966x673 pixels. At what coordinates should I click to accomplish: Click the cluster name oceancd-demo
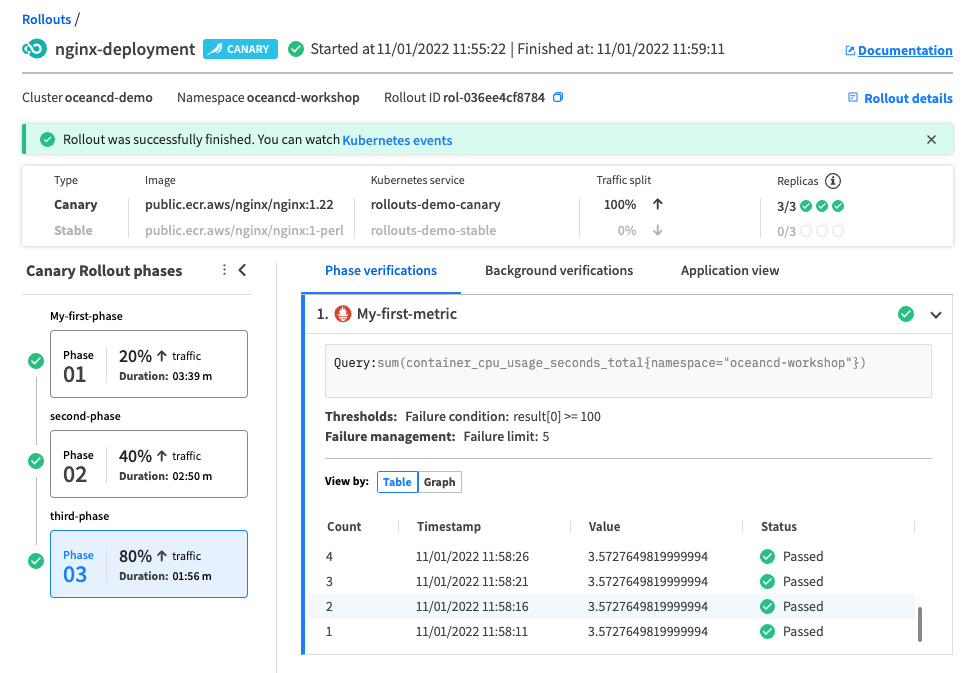point(109,98)
